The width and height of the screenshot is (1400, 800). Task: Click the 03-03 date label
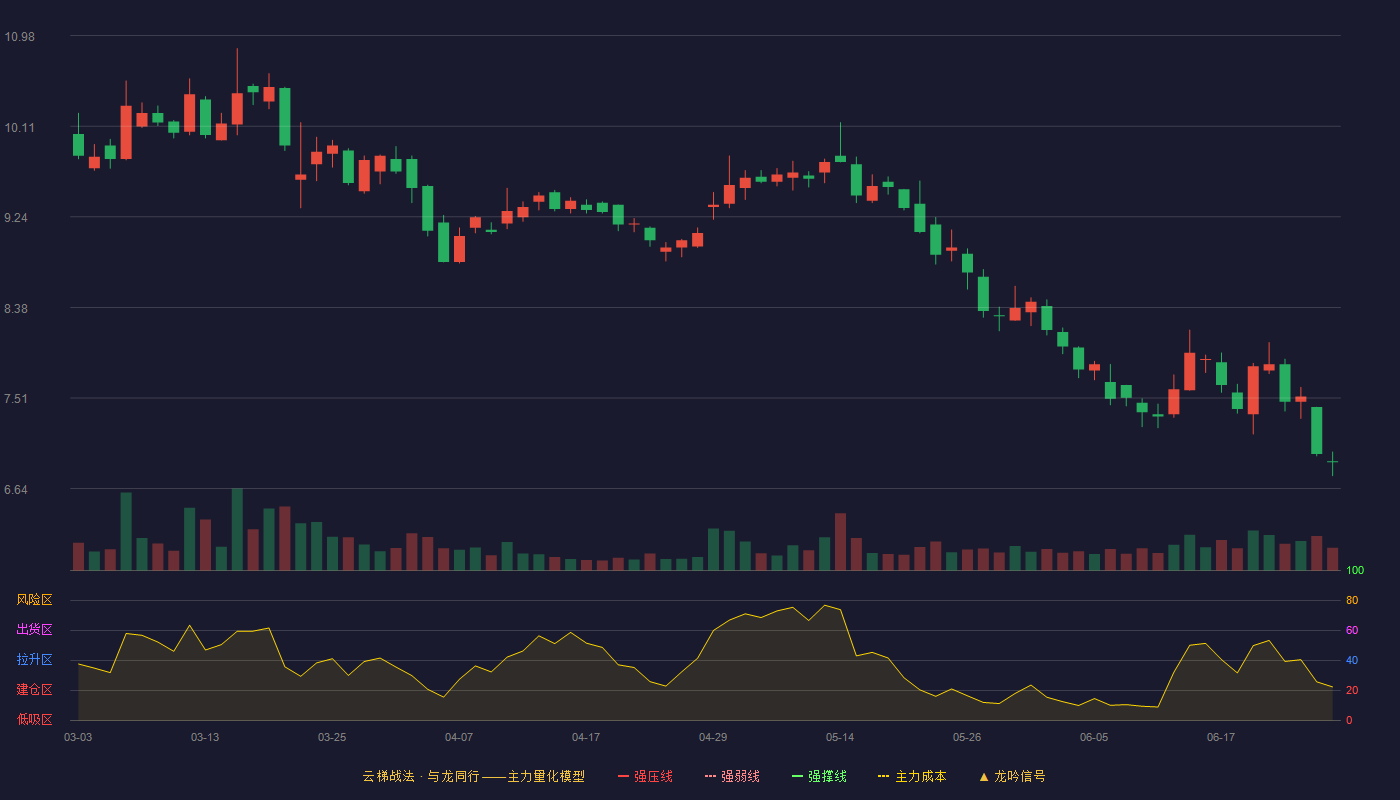coord(78,737)
